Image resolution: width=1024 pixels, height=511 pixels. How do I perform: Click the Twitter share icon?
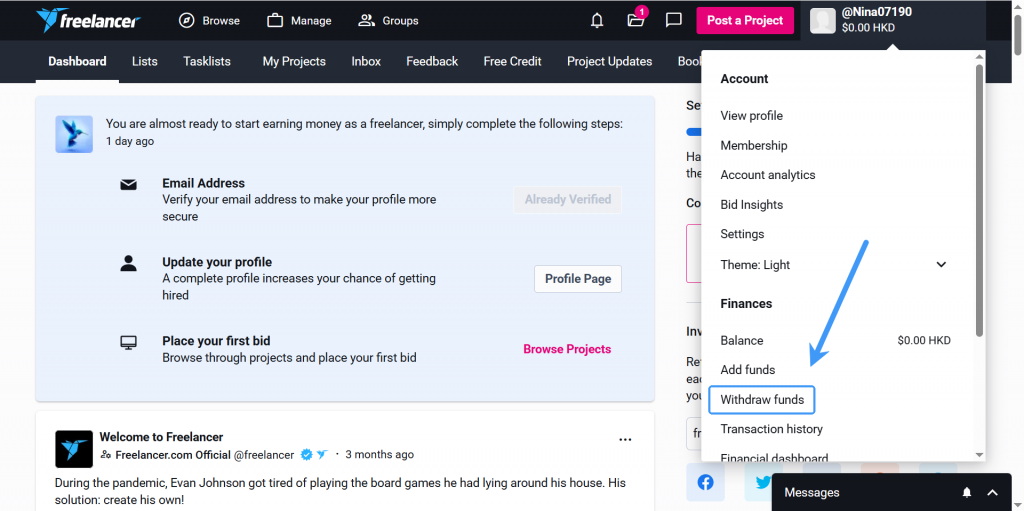coord(763,482)
